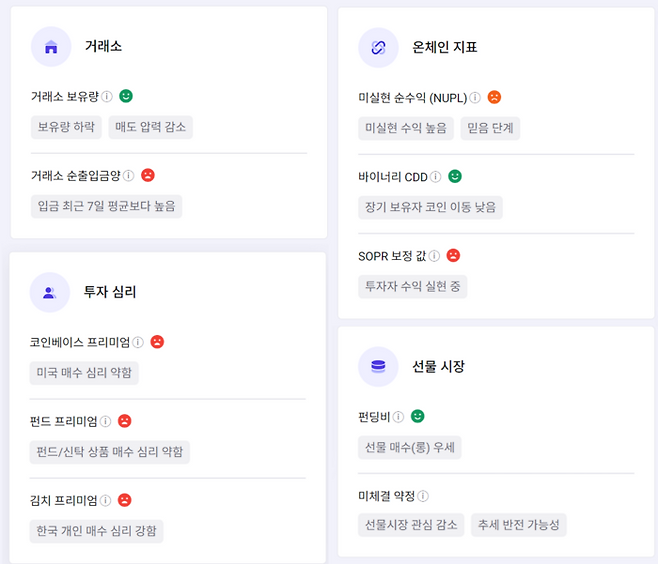Click the 거래소 house icon
Viewport: 658px width, 564px height.
(x=51, y=47)
